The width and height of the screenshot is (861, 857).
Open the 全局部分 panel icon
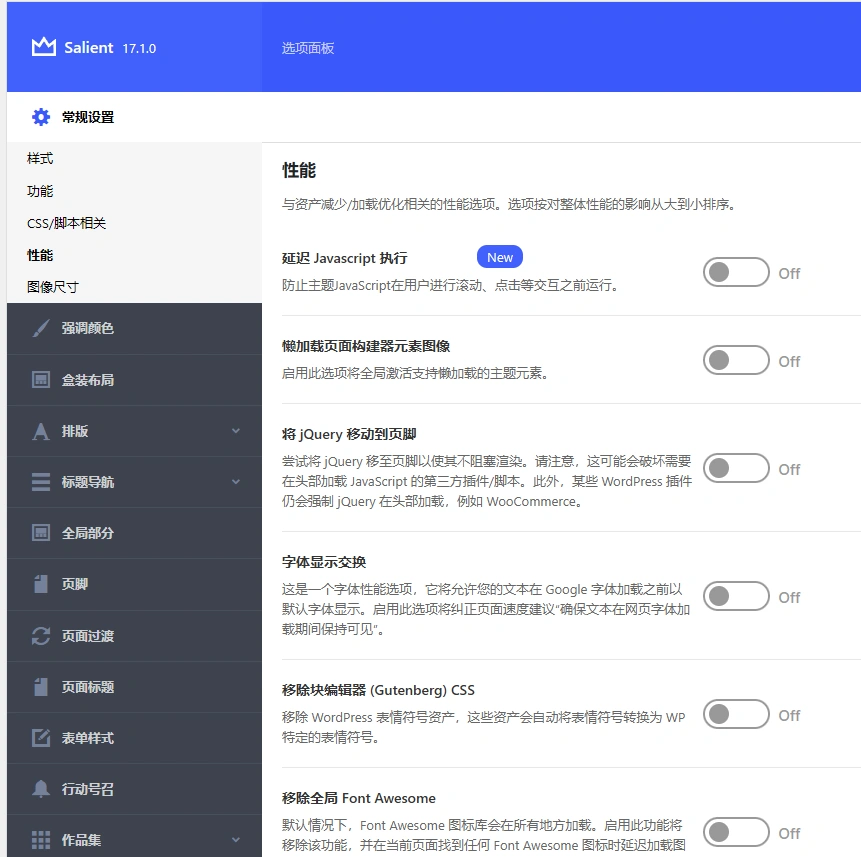39,532
